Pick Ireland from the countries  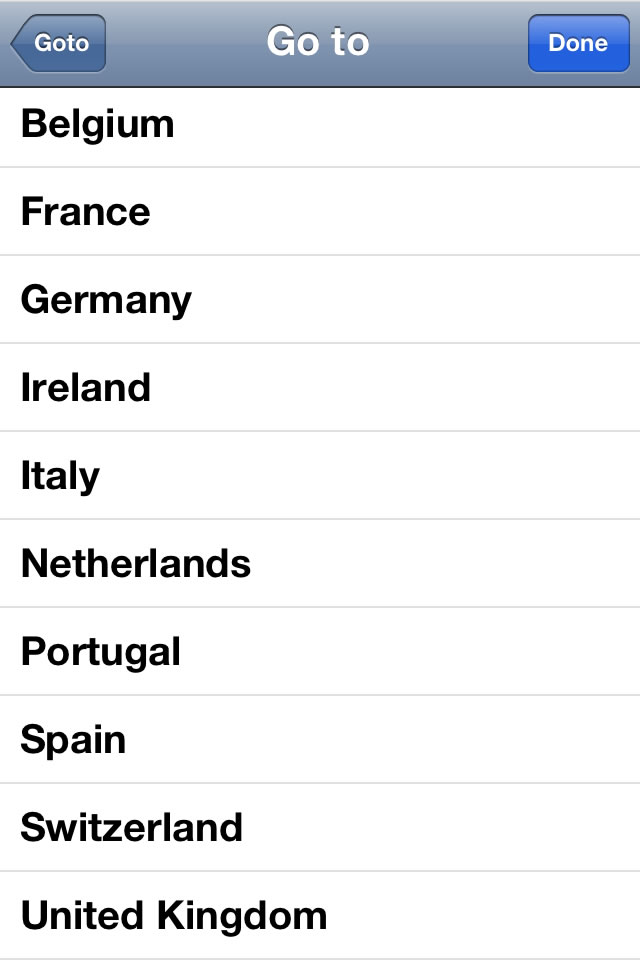tap(86, 388)
